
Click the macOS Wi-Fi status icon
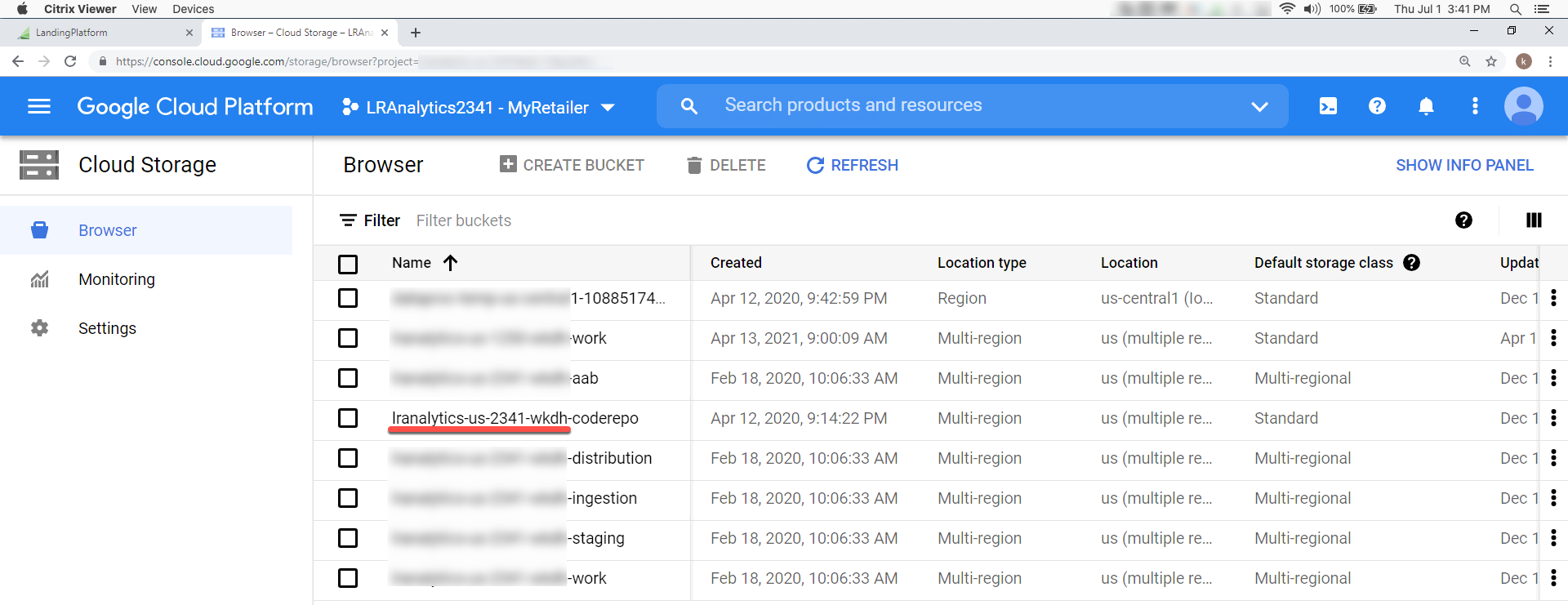(1287, 9)
